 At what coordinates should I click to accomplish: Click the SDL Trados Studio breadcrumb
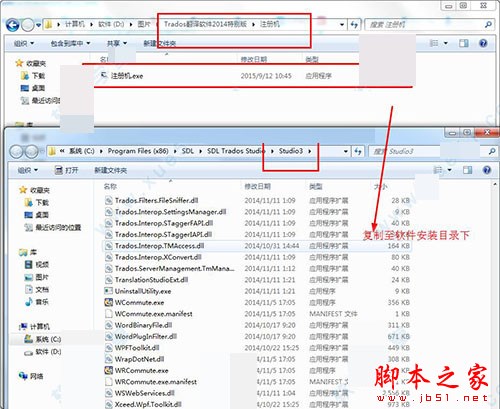[236, 151]
